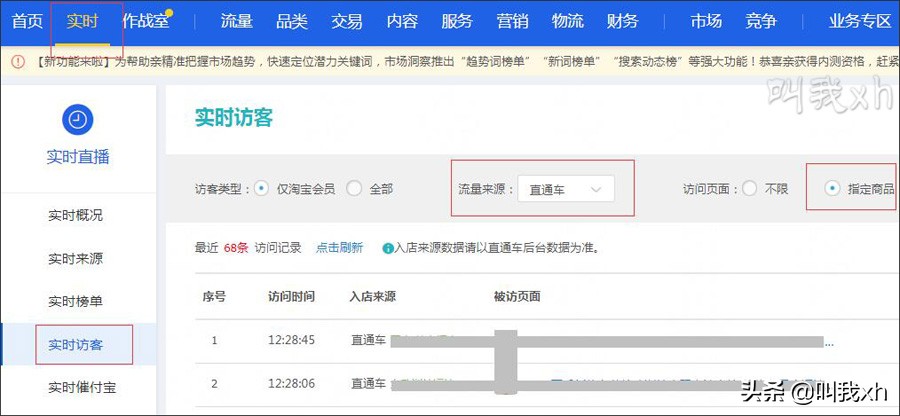Viewport: 900px width, 416px height.
Task: Open the 服务 tab
Action: 457,22
